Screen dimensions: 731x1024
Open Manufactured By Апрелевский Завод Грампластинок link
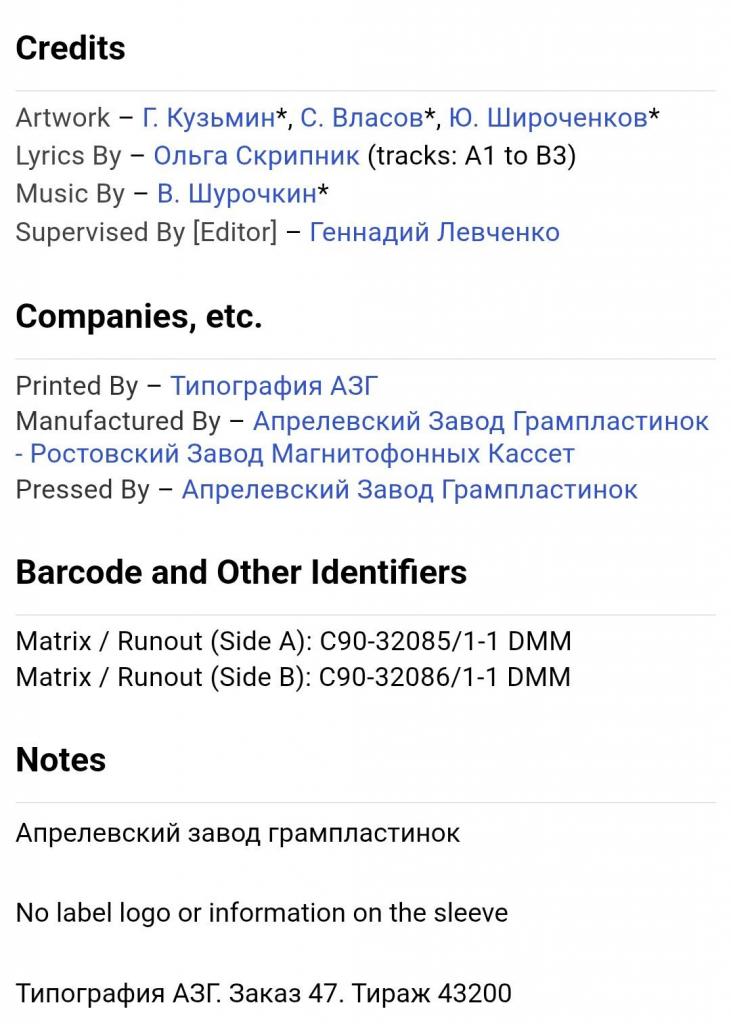coord(481,421)
